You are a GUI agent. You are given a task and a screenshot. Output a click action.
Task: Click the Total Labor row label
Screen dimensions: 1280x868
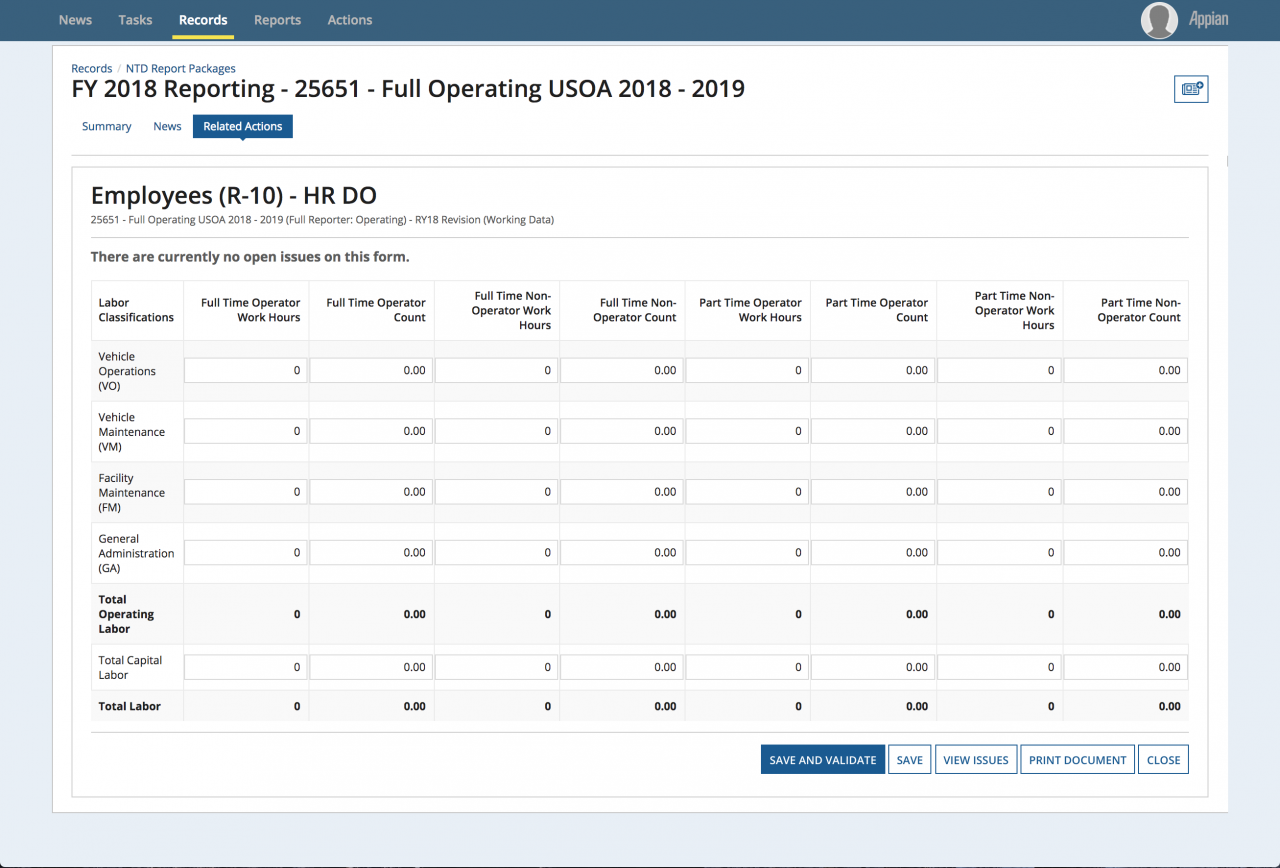[x=129, y=706]
